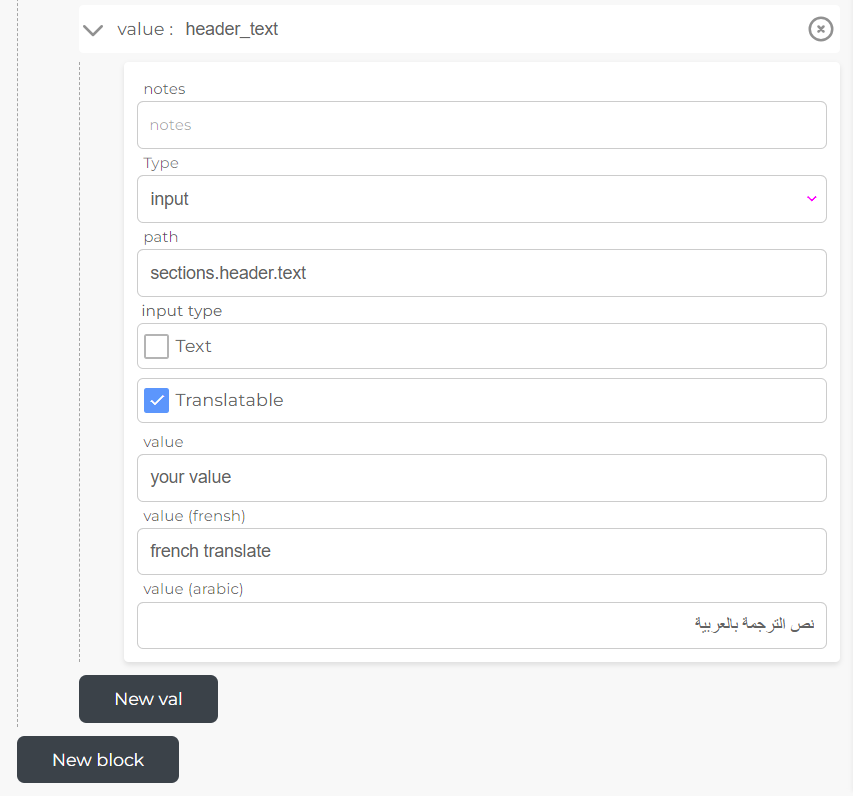Image resolution: width=853 pixels, height=796 pixels.
Task: Click the 'input type' label
Action: pos(182,311)
